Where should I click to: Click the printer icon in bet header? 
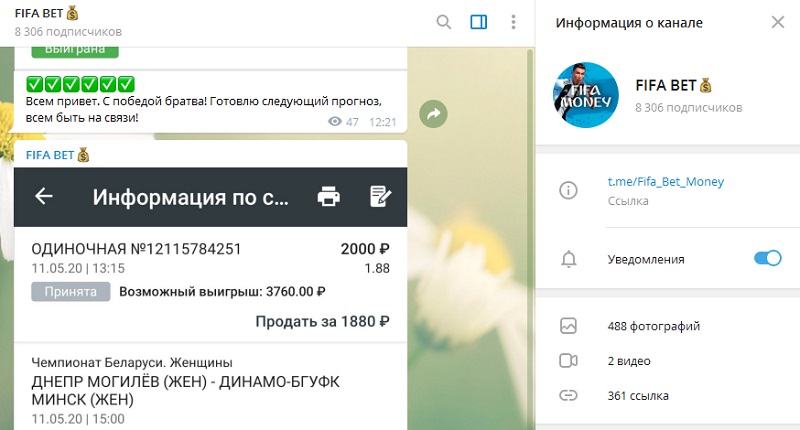(x=329, y=197)
